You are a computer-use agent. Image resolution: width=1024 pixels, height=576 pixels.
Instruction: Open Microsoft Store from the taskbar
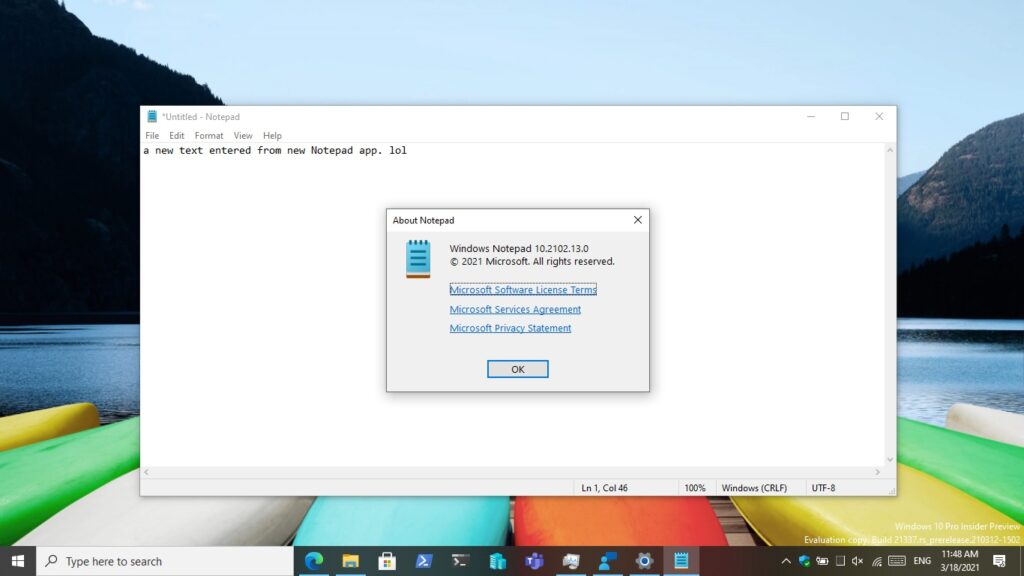click(388, 561)
